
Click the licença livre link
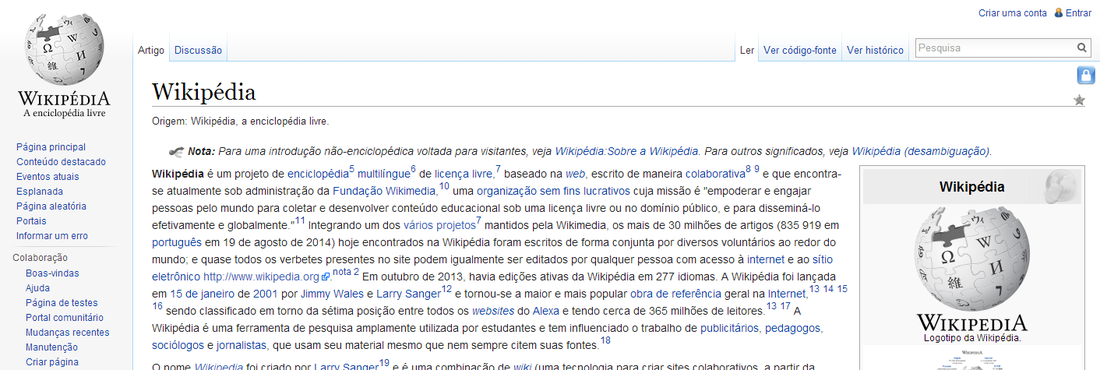click(463, 173)
